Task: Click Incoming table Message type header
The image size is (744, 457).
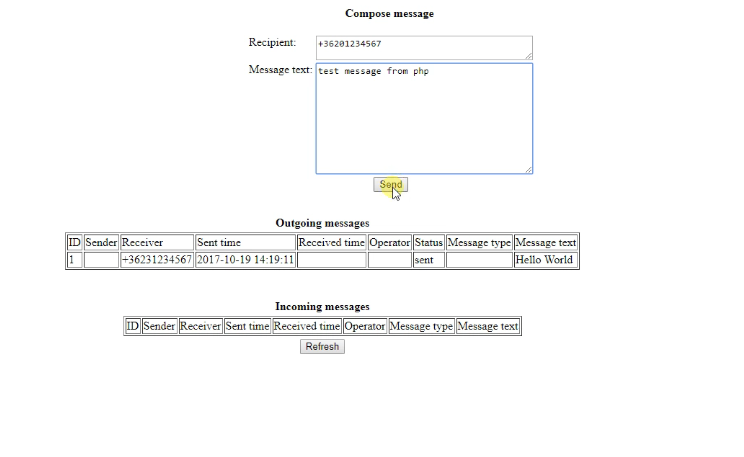Action: click(421, 326)
